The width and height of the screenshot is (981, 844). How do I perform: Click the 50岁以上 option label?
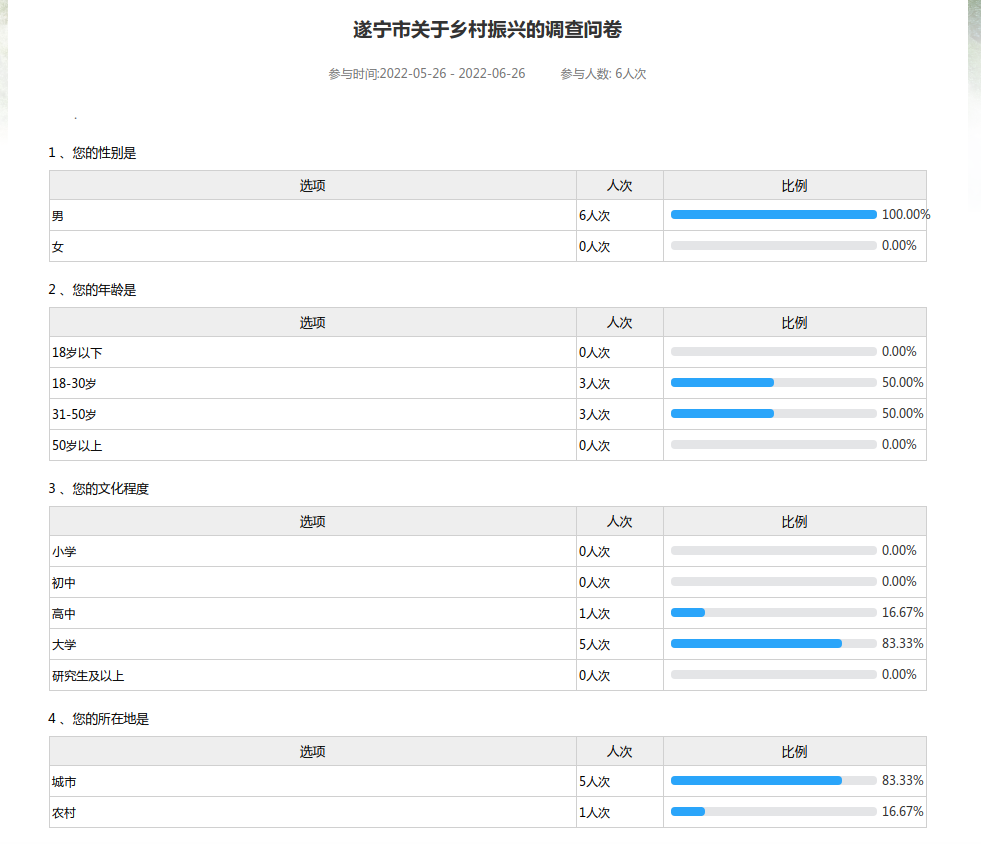tap(77, 445)
